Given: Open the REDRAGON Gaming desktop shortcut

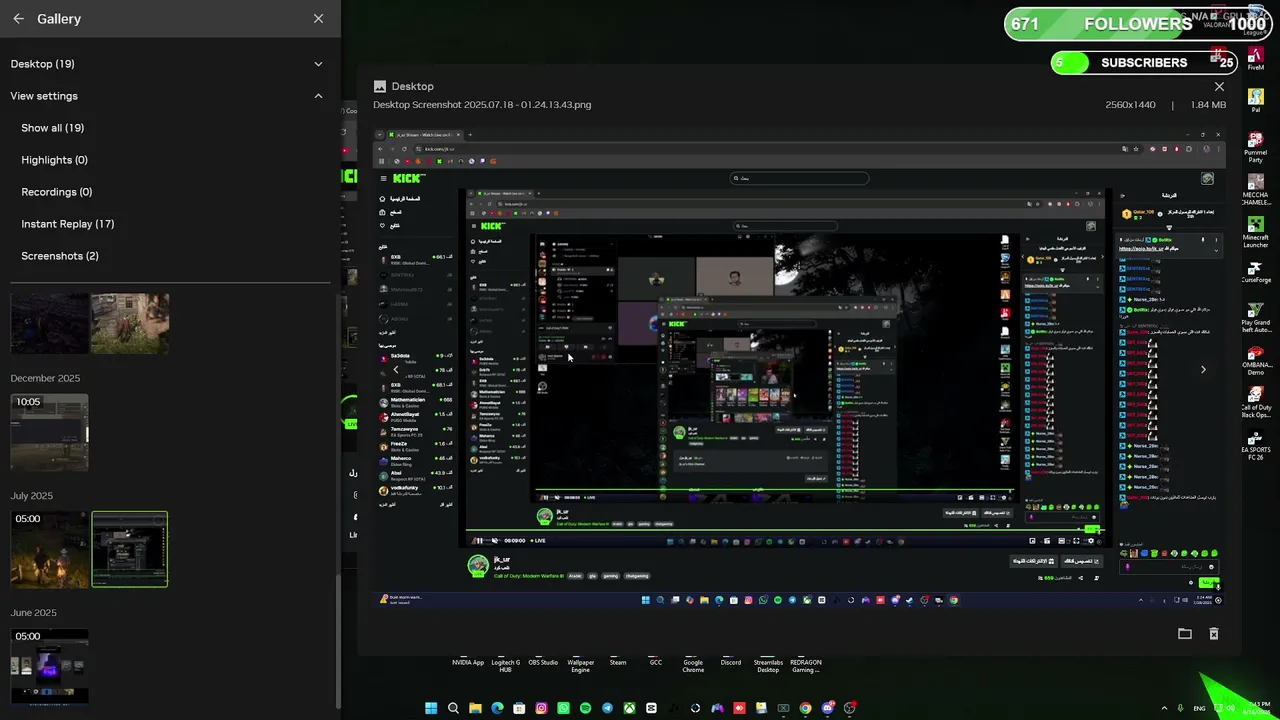Looking at the screenshot, I should tap(806, 666).
